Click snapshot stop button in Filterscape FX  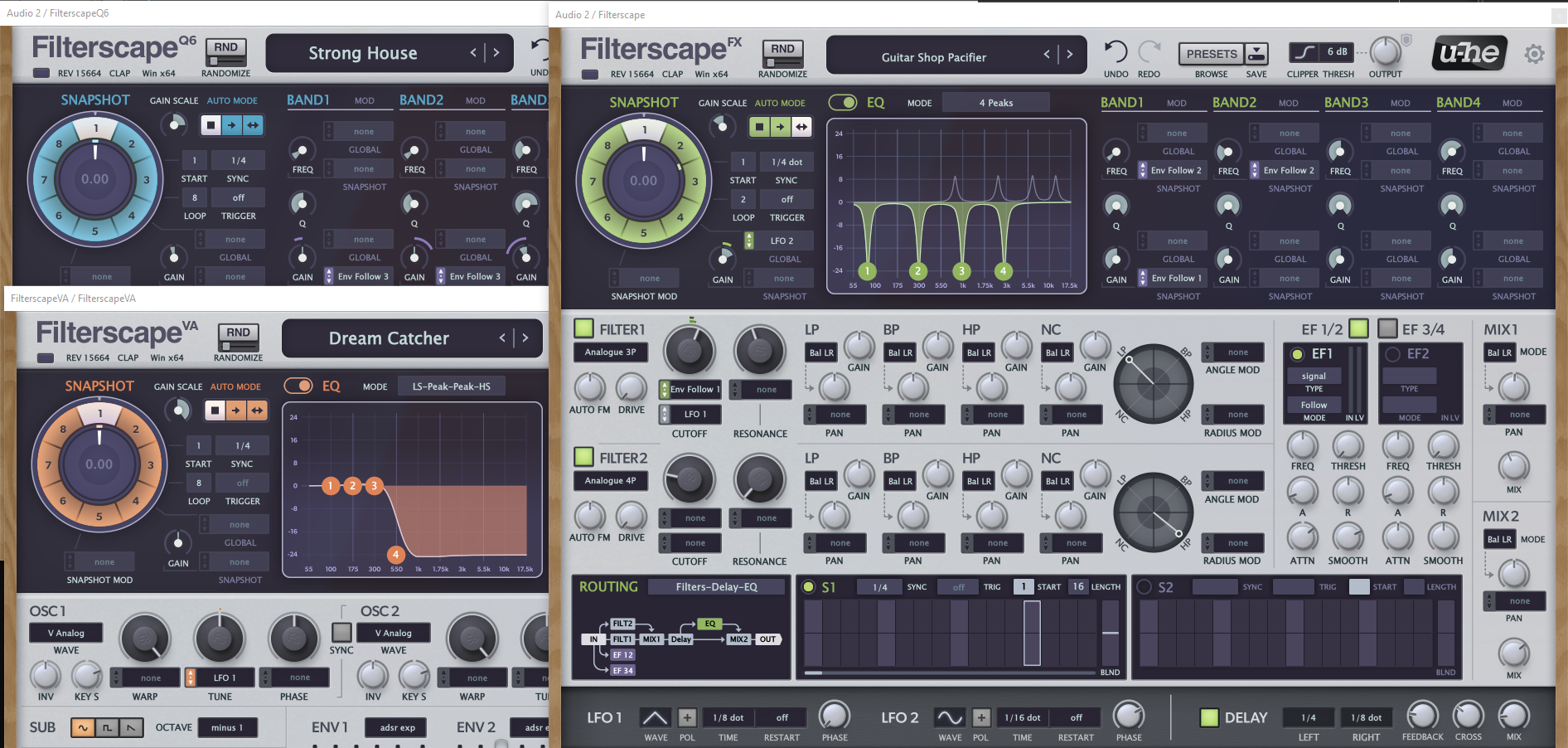click(759, 127)
